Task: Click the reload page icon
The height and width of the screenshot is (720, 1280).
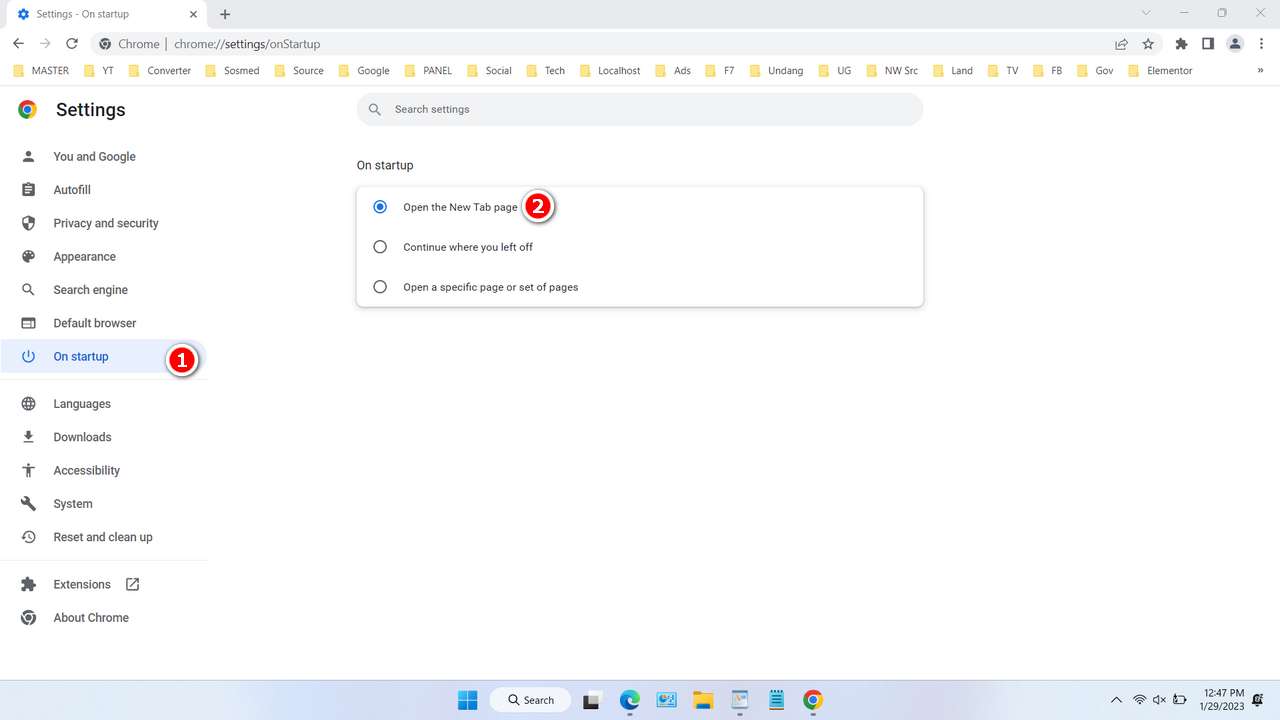Action: (x=70, y=43)
